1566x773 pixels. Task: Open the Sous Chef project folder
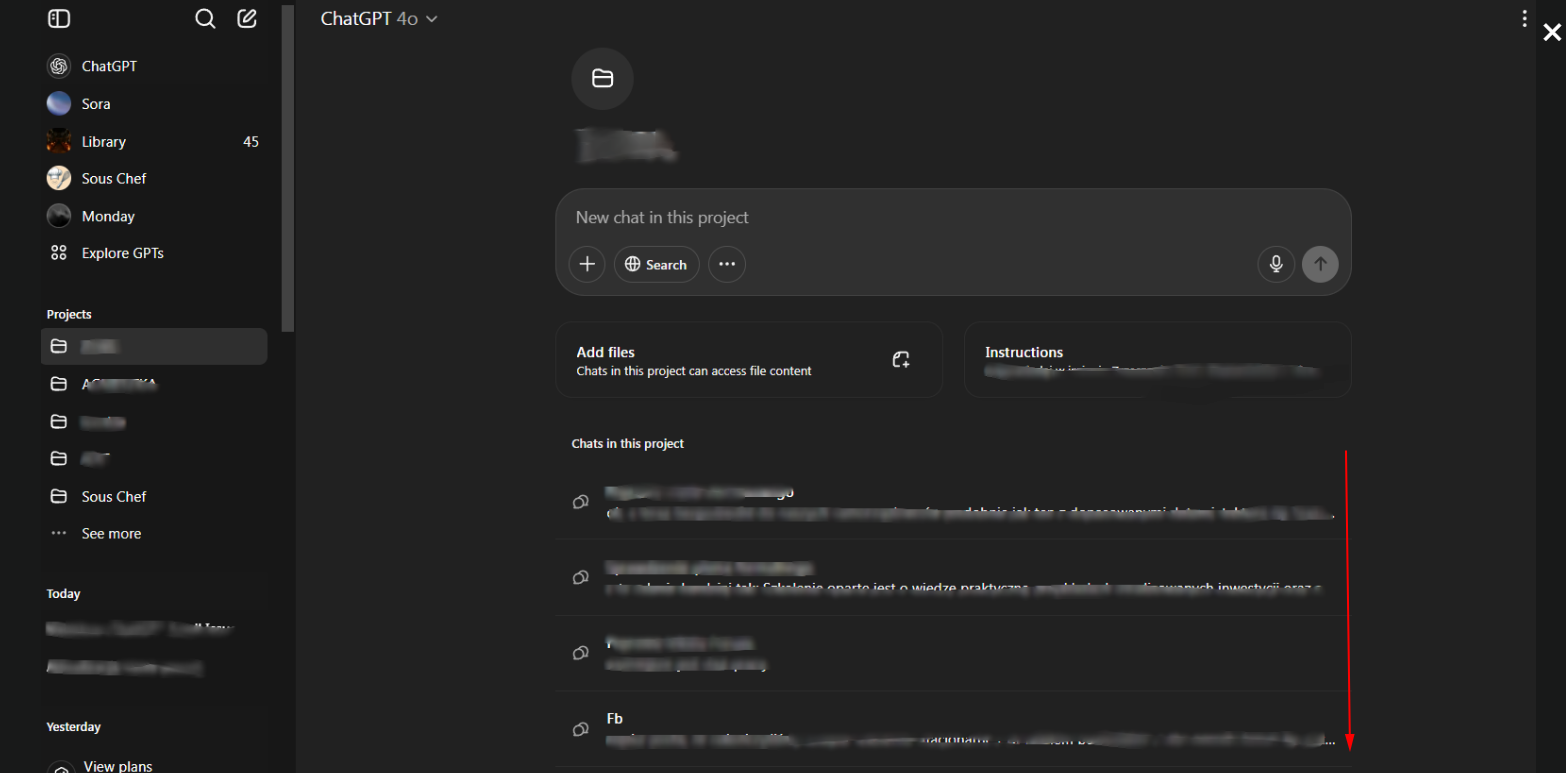154,496
